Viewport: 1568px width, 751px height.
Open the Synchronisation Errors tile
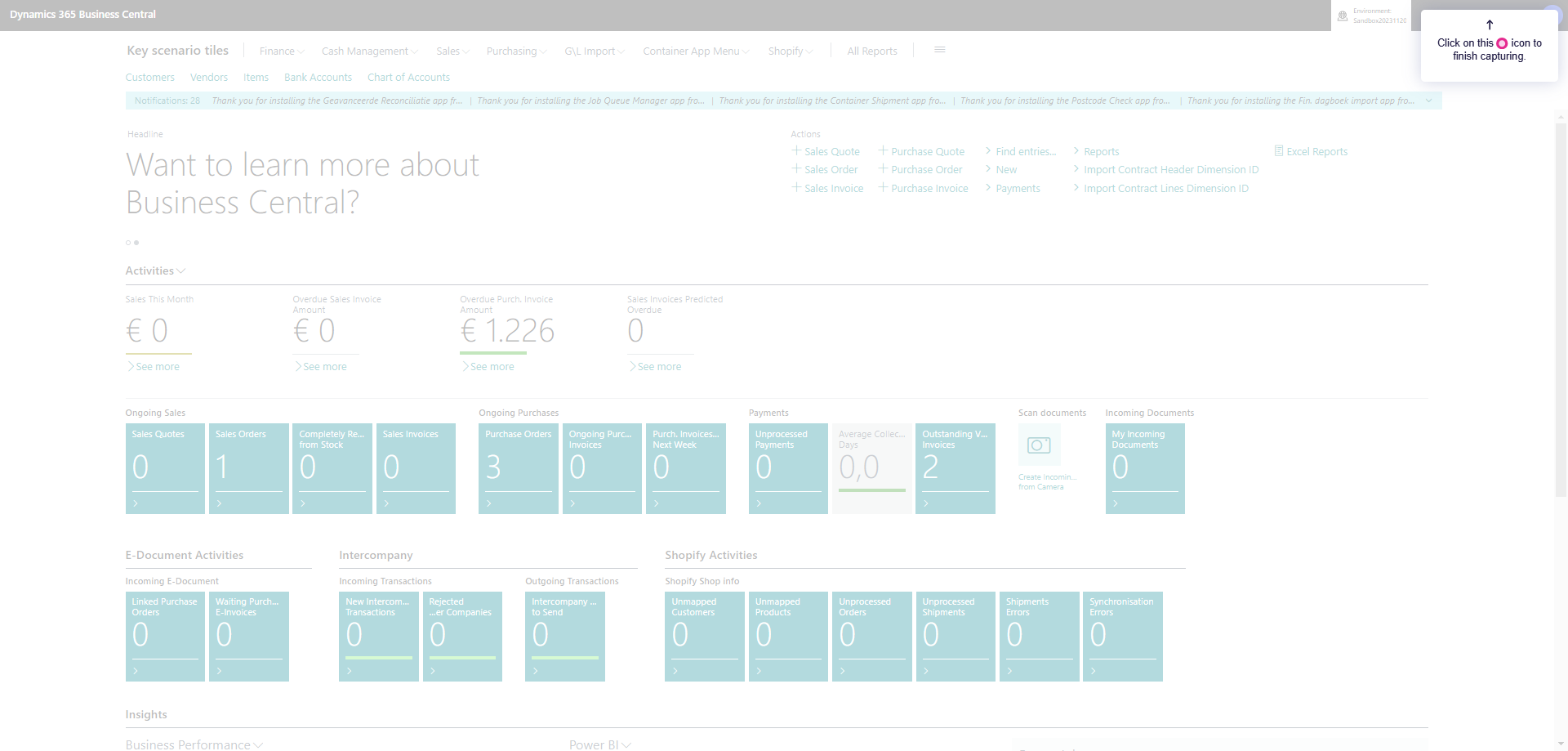[1123, 636]
